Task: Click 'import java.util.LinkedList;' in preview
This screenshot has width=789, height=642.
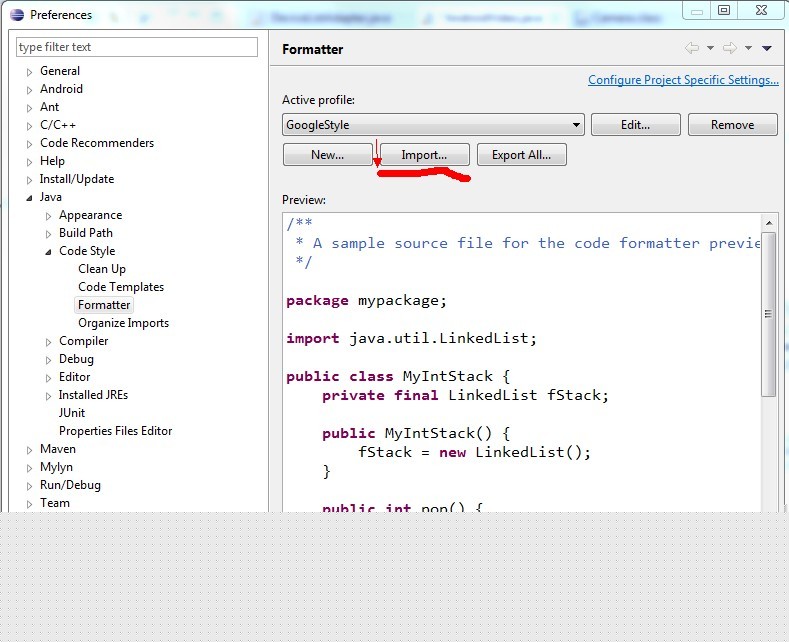Action: point(411,338)
